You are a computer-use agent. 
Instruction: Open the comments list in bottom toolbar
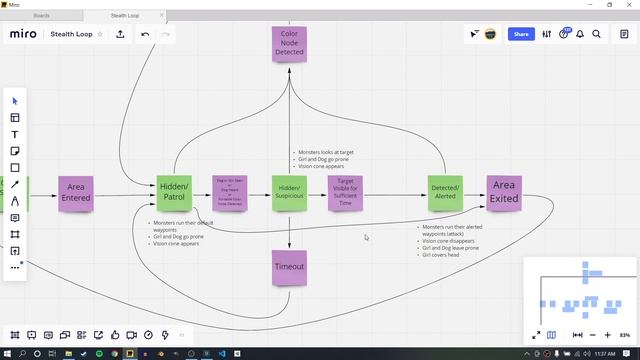[48, 335]
